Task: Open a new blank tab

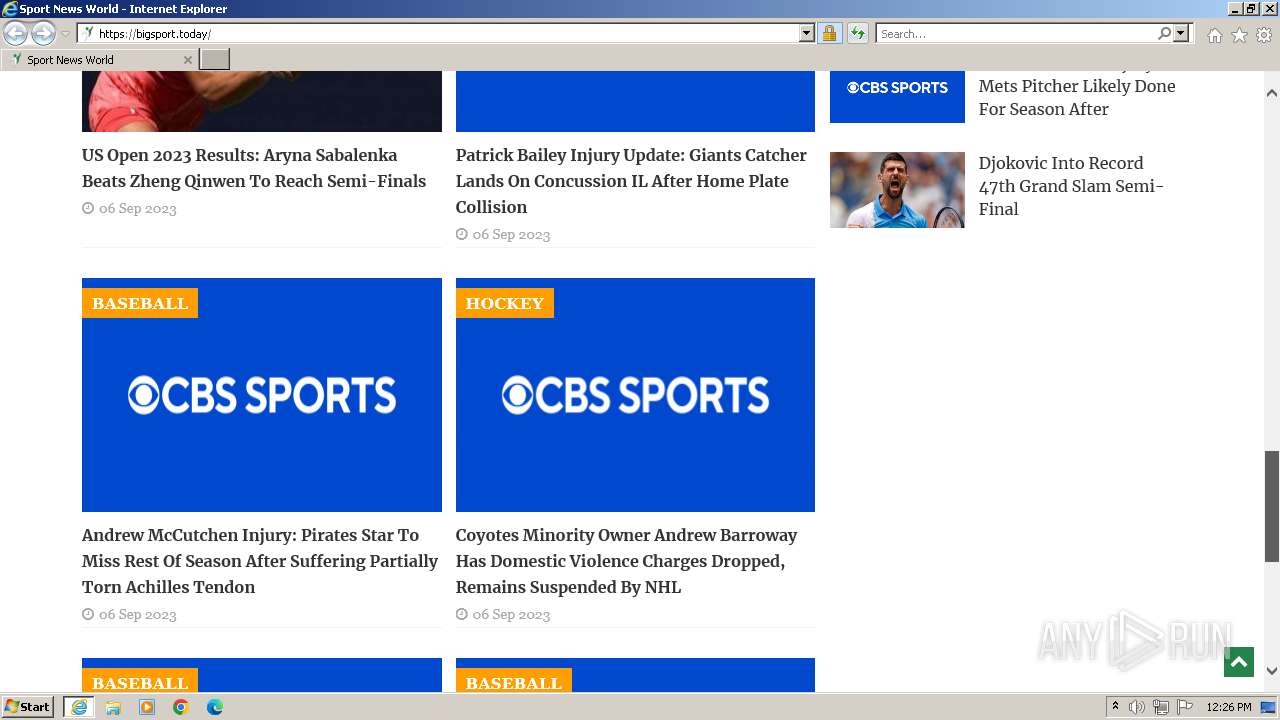Action: click(215, 60)
